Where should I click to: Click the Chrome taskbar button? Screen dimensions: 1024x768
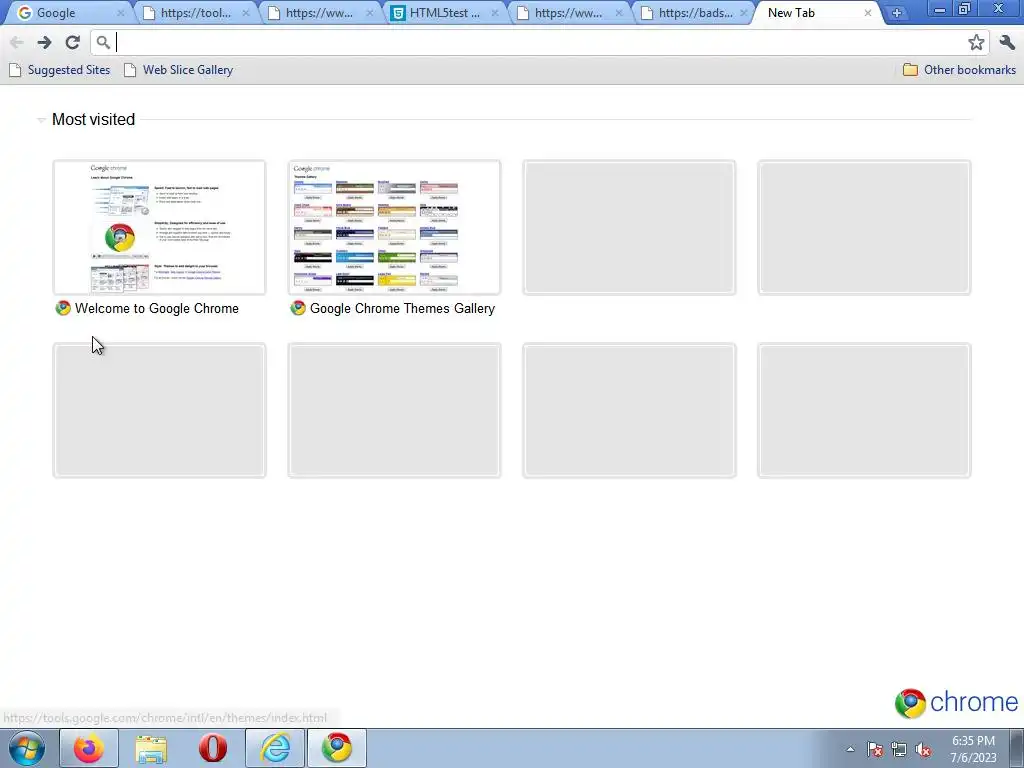337,748
